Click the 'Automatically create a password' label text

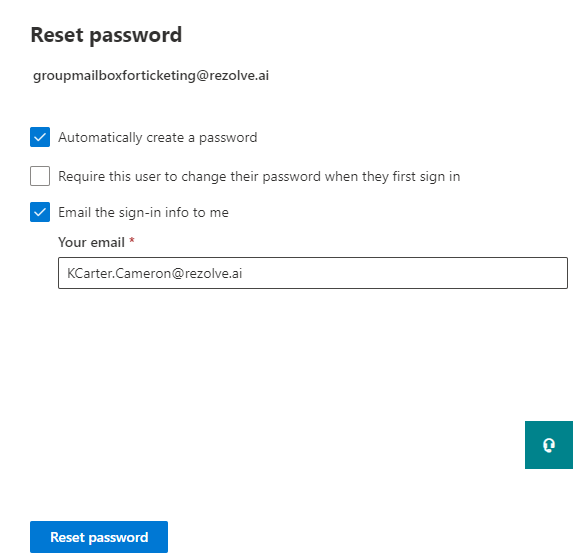158,138
